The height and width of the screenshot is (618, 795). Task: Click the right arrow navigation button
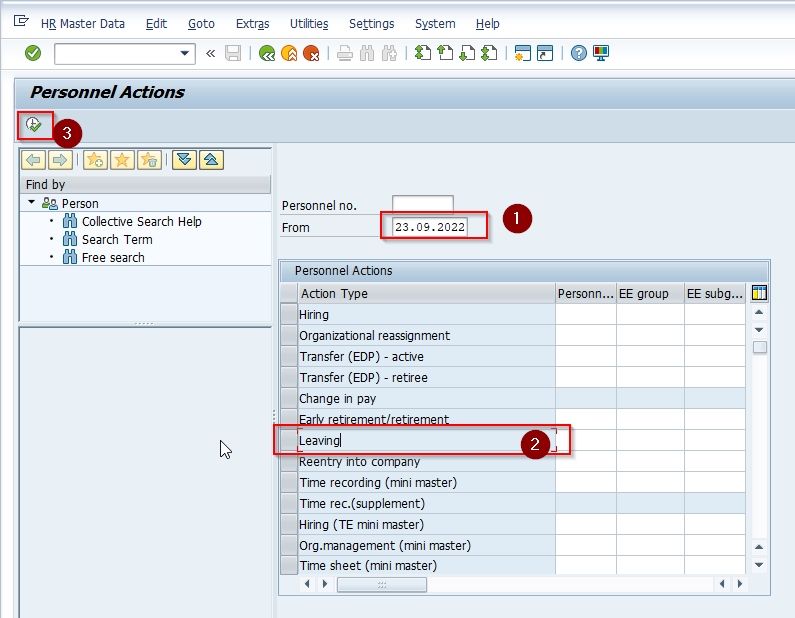coord(60,160)
